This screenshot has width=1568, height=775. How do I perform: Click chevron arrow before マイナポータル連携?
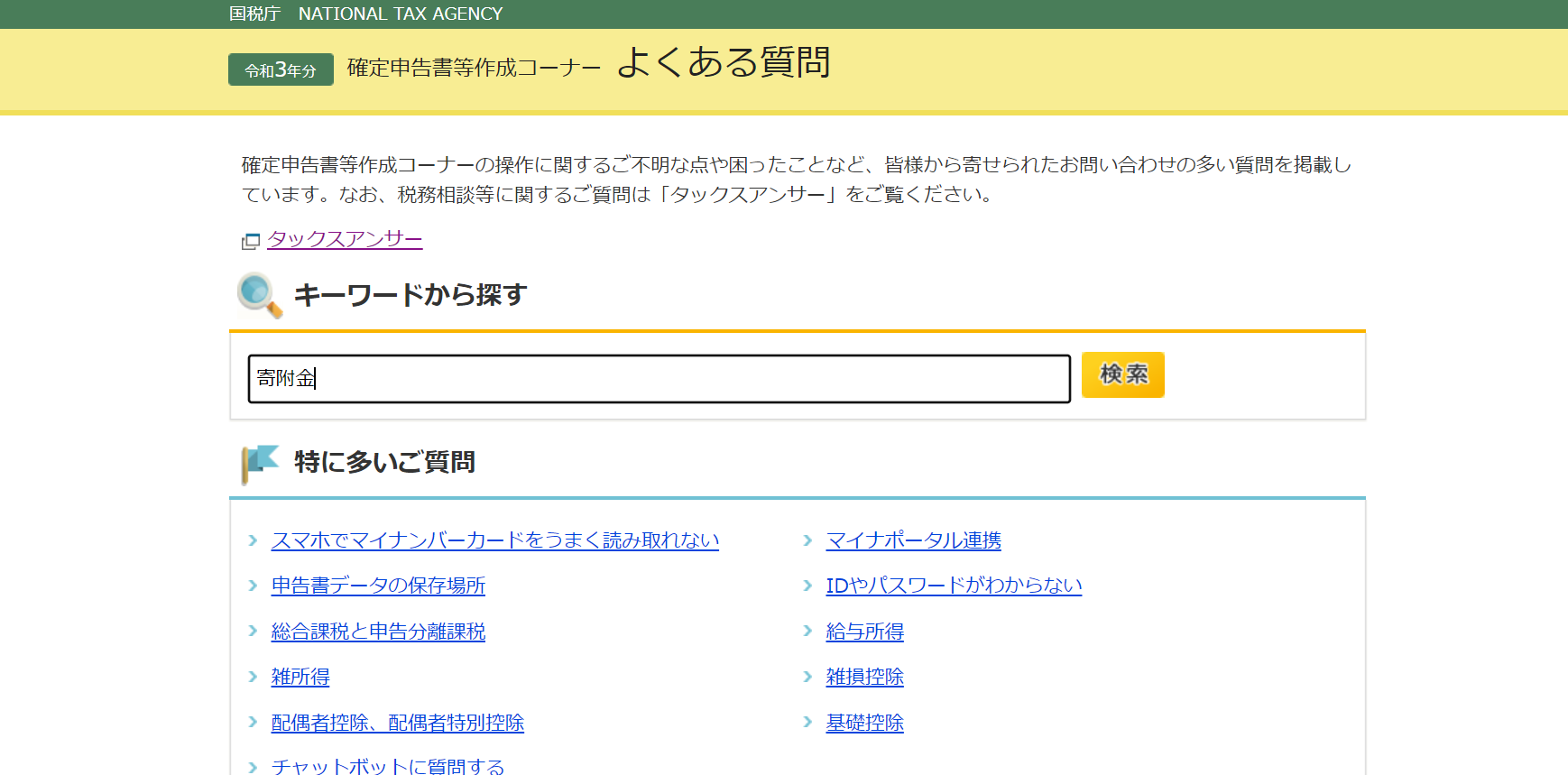(807, 540)
